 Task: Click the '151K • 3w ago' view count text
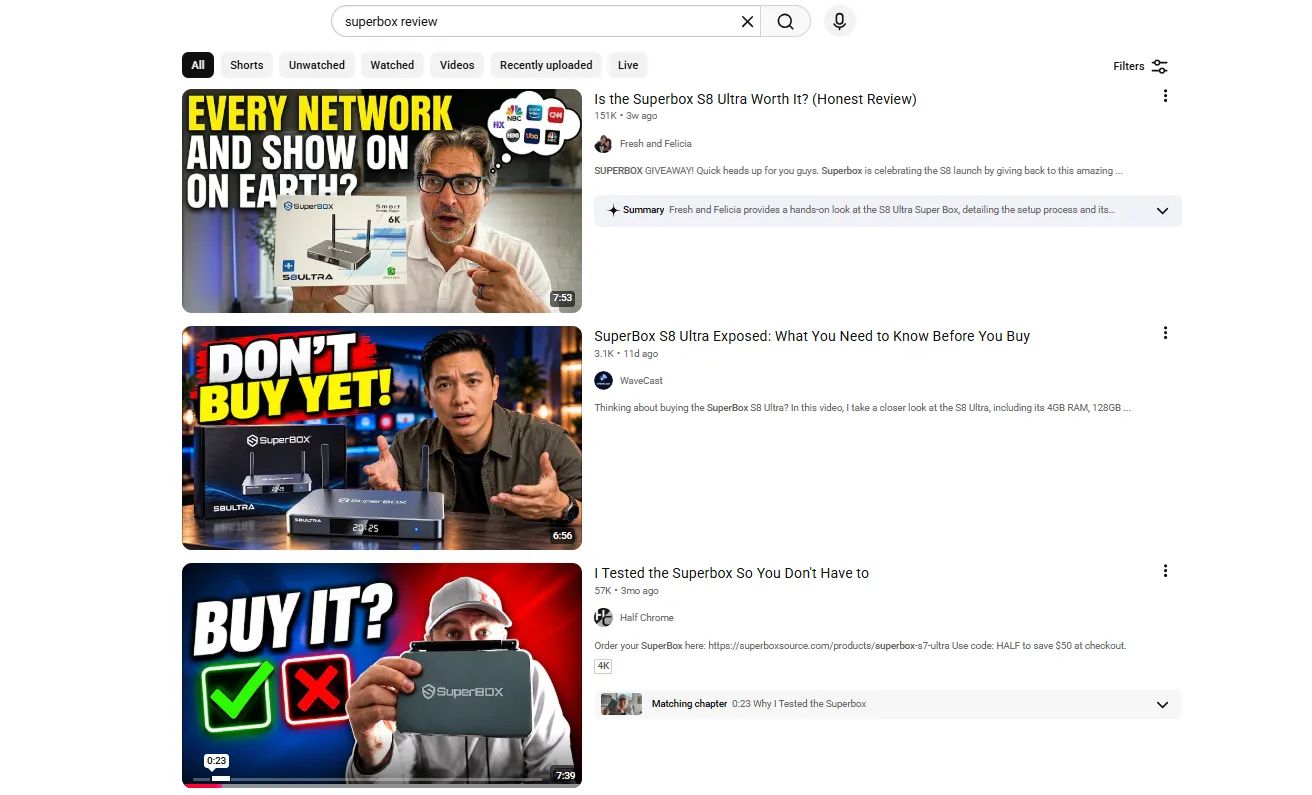(x=625, y=116)
